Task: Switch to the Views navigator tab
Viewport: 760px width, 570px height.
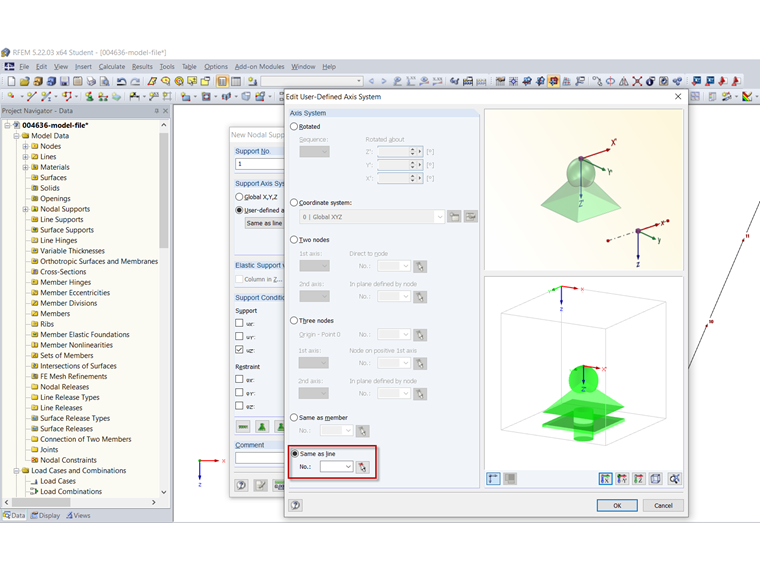Action: 79,515
